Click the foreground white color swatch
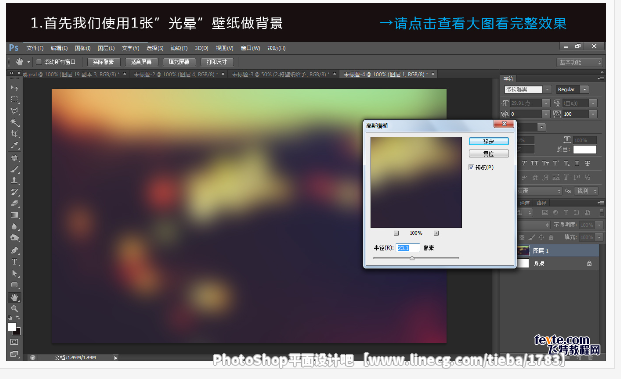This screenshot has width=621, height=379. pyautogui.click(x=12, y=327)
